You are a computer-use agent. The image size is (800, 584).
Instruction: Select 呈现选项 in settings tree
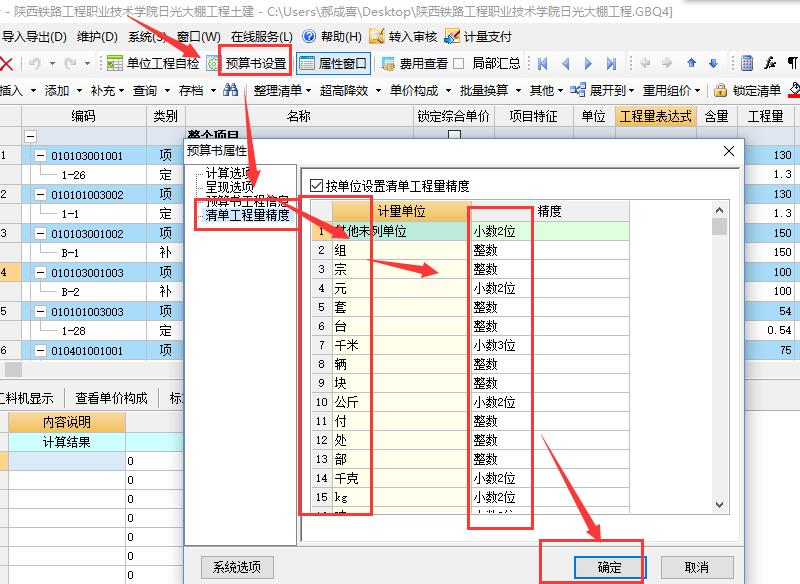(x=229, y=187)
